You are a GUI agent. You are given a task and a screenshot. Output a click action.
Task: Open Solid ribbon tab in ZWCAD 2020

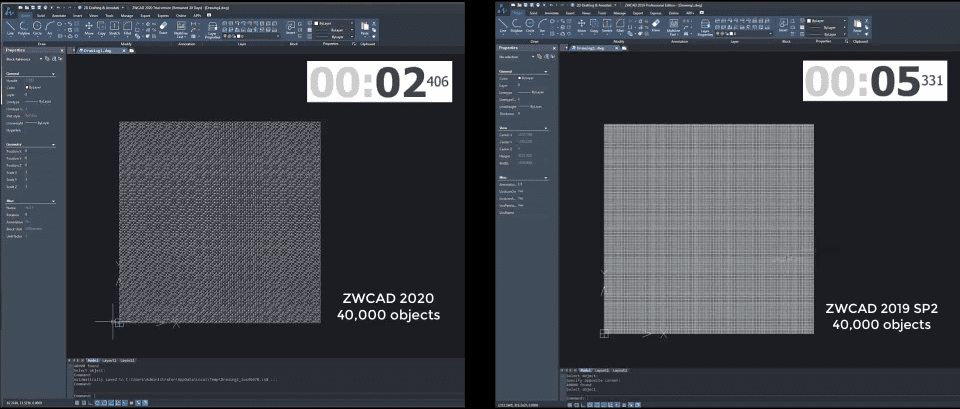41,16
